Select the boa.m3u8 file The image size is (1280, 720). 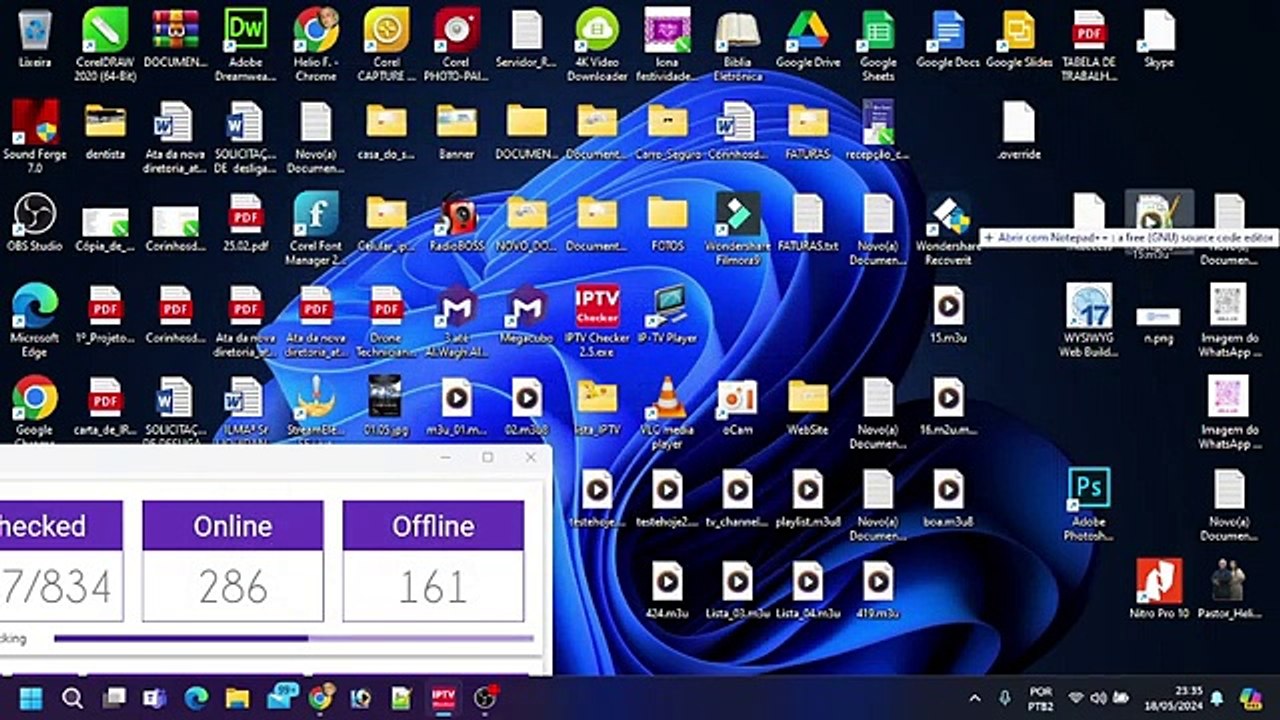[948, 498]
